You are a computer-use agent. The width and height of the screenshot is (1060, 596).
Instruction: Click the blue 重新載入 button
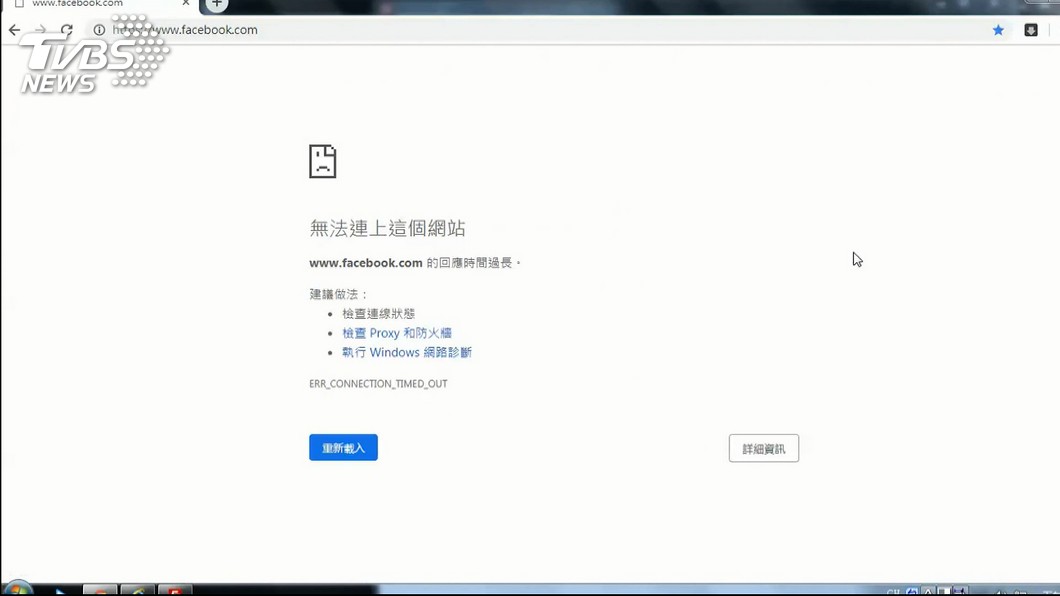[343, 448]
